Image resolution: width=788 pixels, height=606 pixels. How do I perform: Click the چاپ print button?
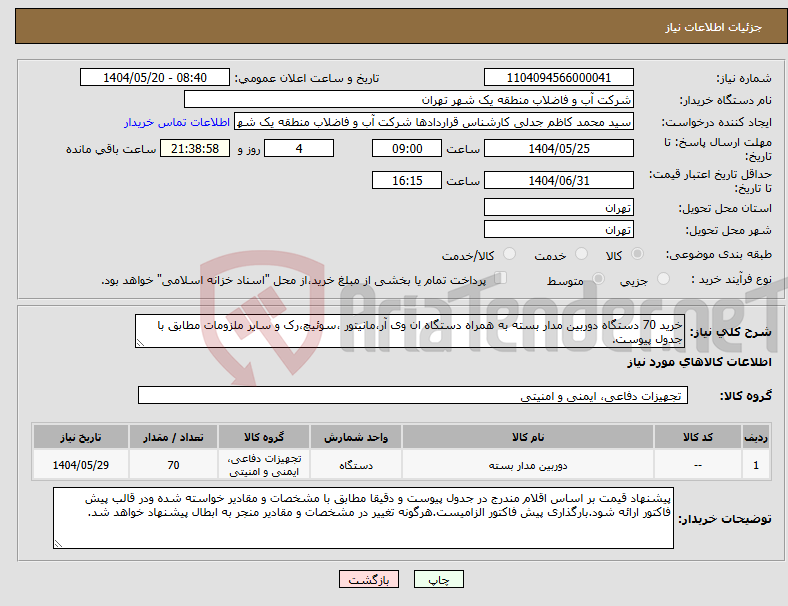[x=439, y=579]
